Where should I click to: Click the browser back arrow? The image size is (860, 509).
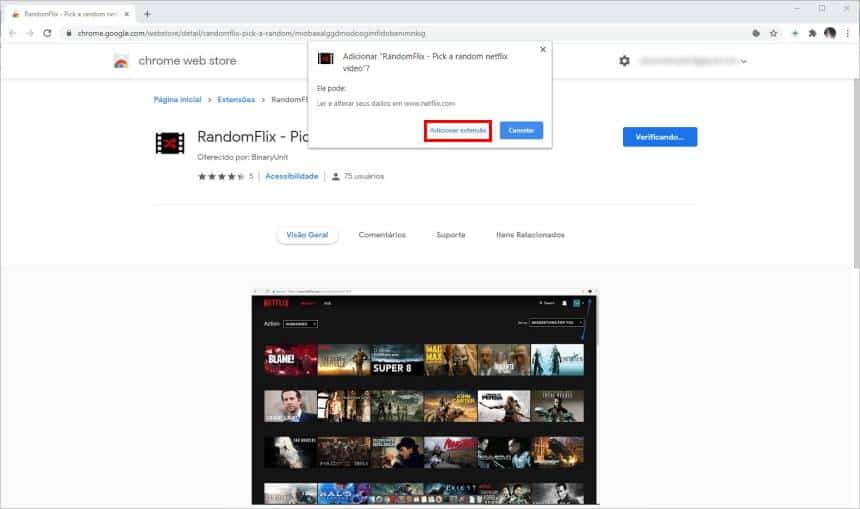(x=12, y=33)
